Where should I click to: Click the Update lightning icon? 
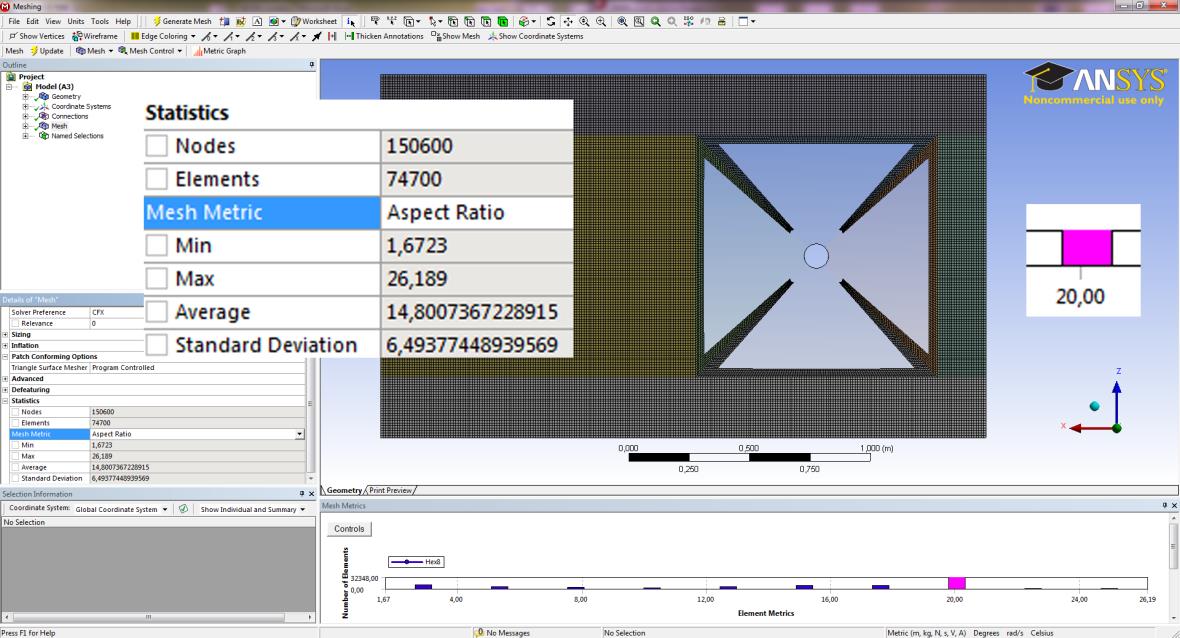pos(34,51)
